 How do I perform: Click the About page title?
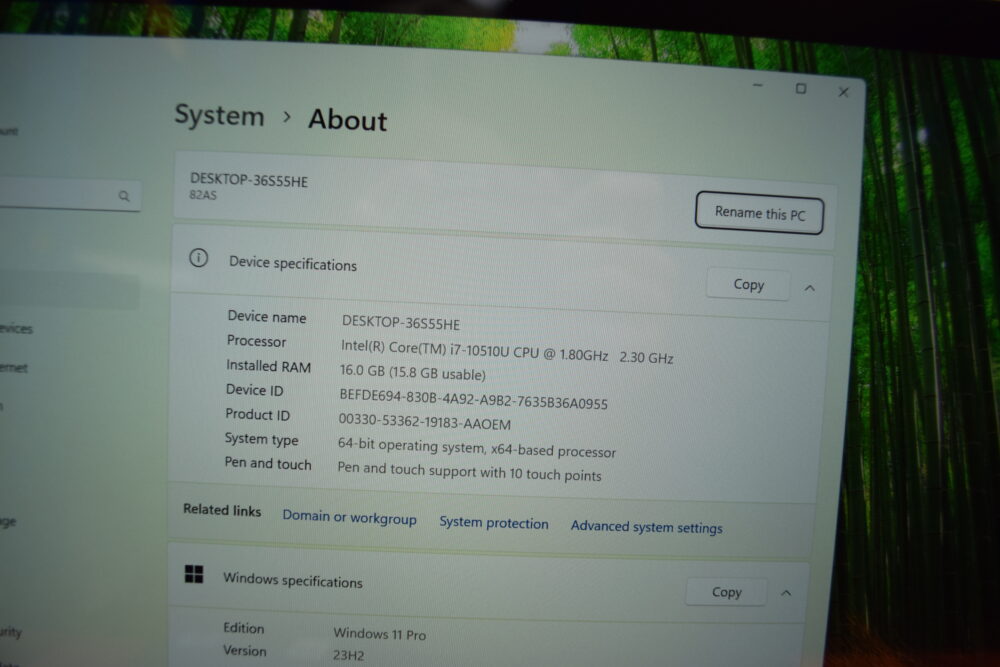pyautogui.click(x=348, y=120)
